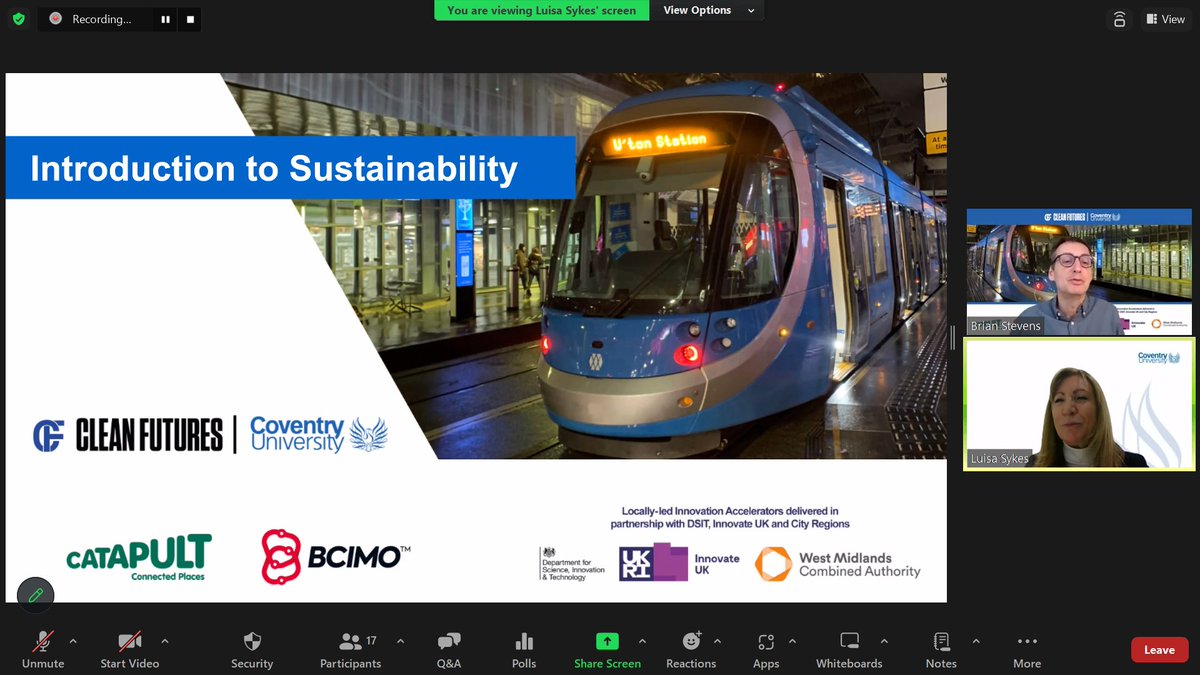Screen dimensions: 1200x675
Task: Pause the recording
Action: 166,19
